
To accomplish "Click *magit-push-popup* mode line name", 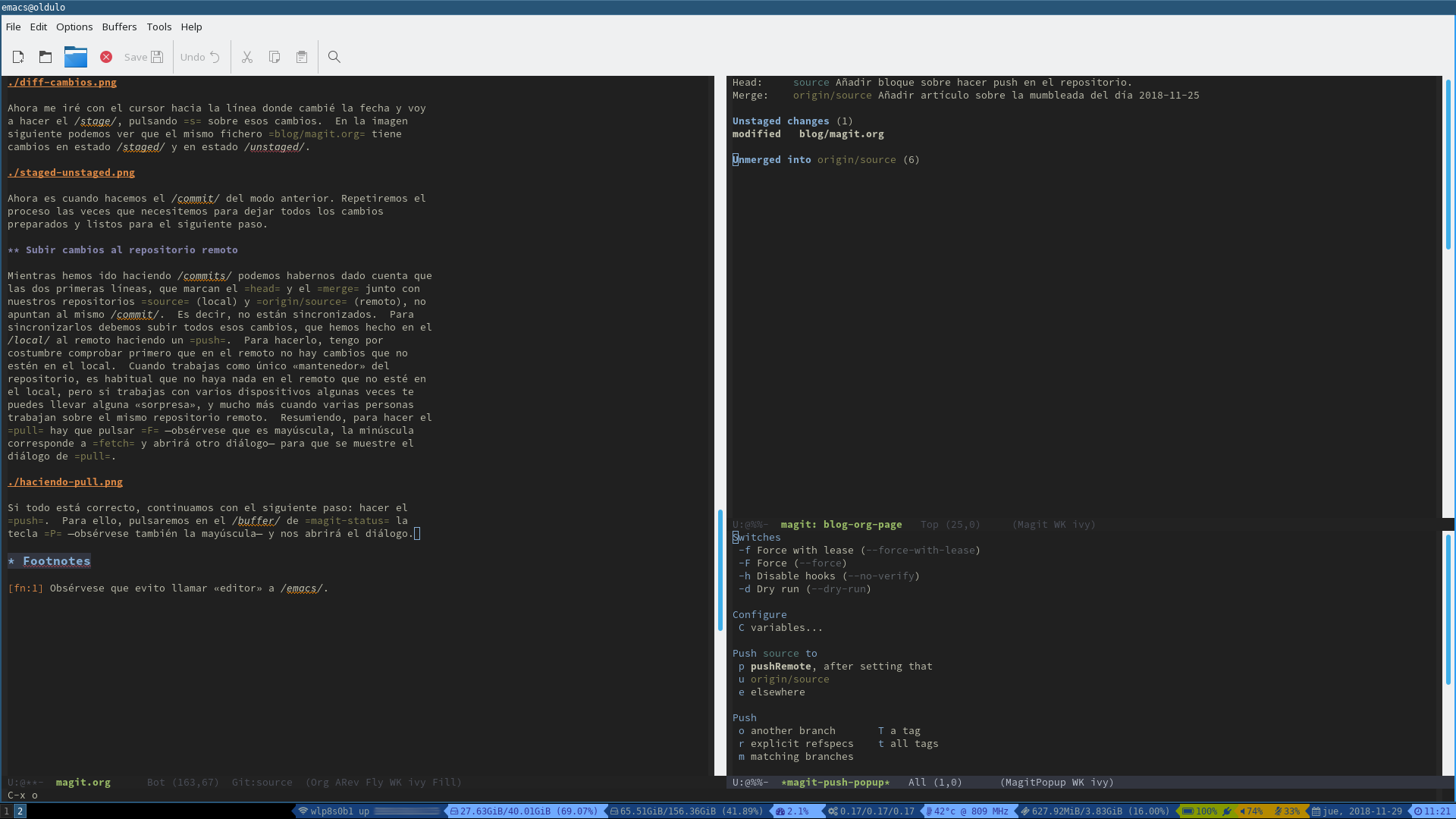I will (x=836, y=782).
